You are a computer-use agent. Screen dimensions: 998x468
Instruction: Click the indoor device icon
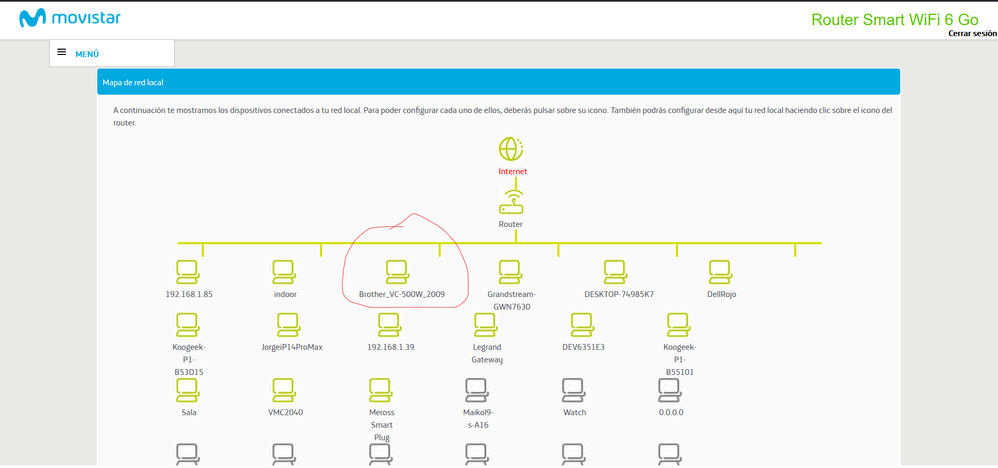click(285, 271)
